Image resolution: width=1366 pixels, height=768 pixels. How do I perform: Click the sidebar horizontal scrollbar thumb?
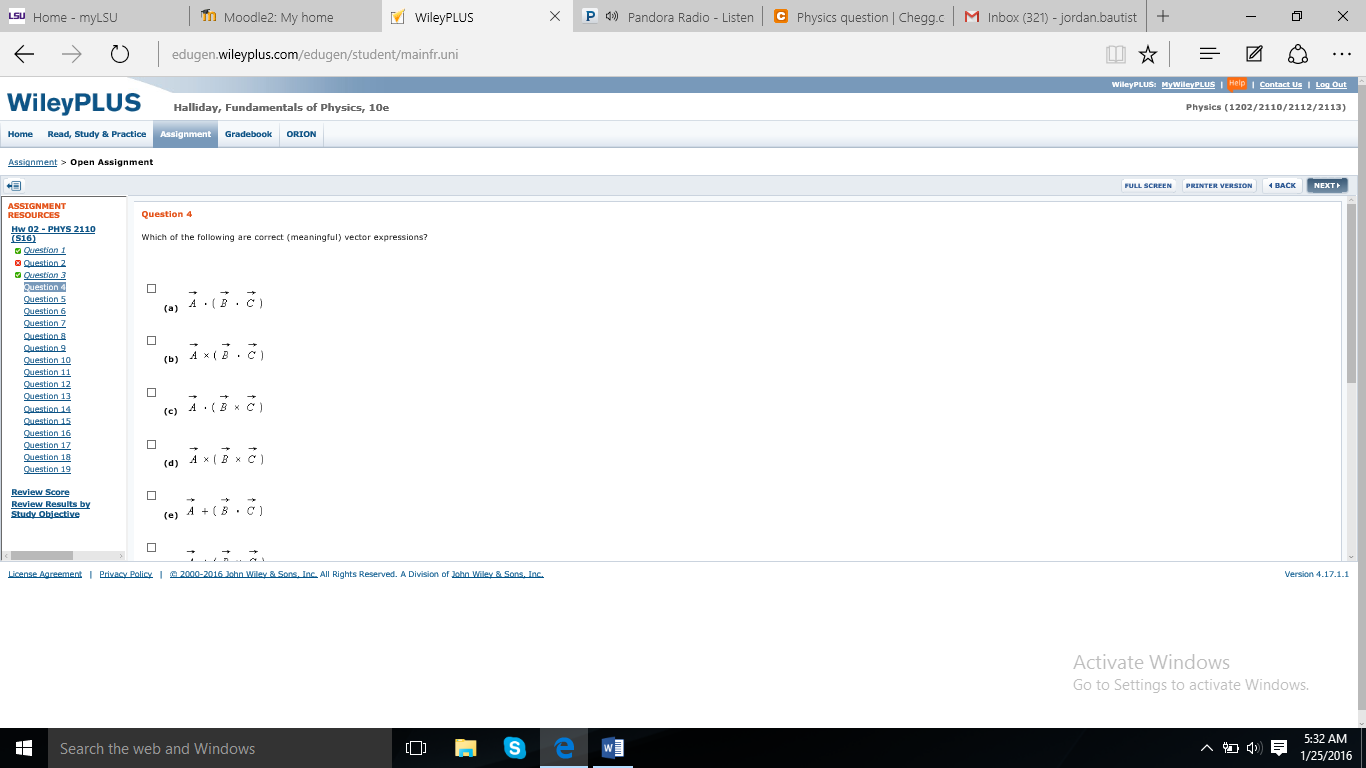42,555
